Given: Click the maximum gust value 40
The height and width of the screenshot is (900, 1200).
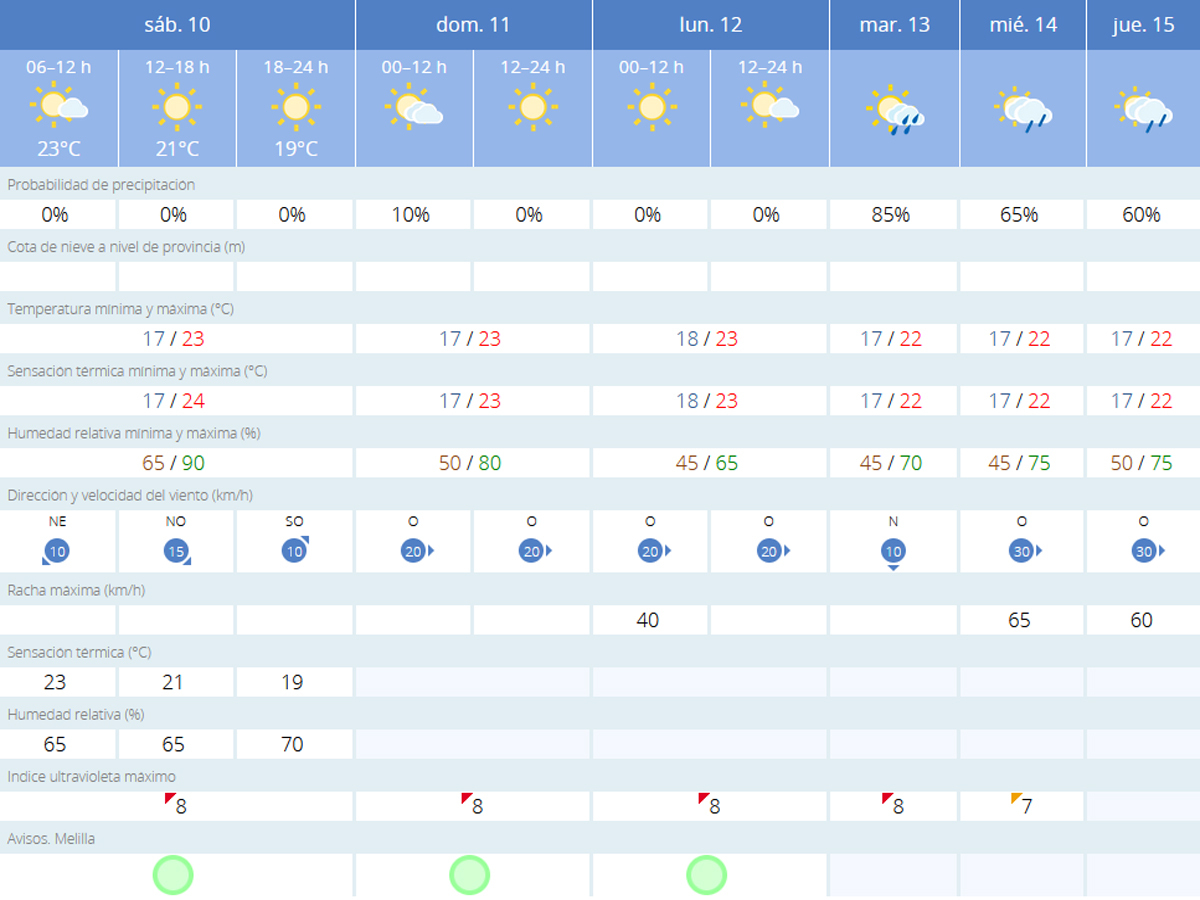Looking at the screenshot, I should (x=648, y=620).
